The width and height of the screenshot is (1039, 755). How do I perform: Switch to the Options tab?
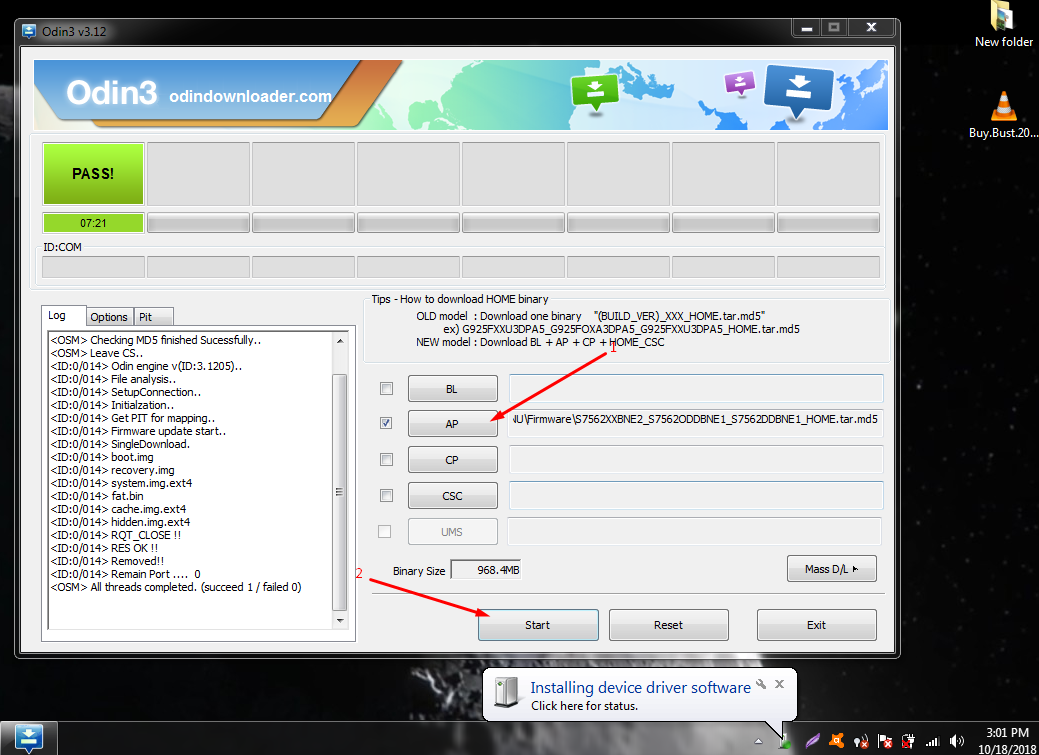109,317
